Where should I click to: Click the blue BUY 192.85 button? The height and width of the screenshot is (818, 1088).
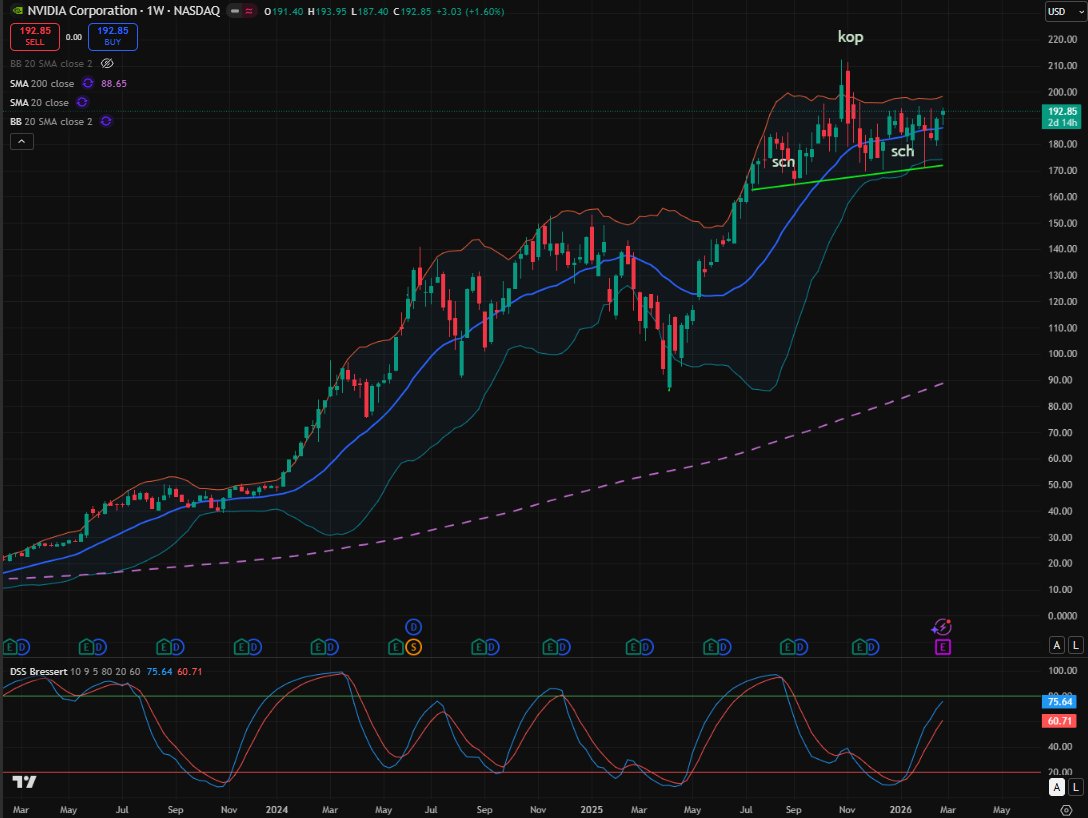tap(112, 36)
